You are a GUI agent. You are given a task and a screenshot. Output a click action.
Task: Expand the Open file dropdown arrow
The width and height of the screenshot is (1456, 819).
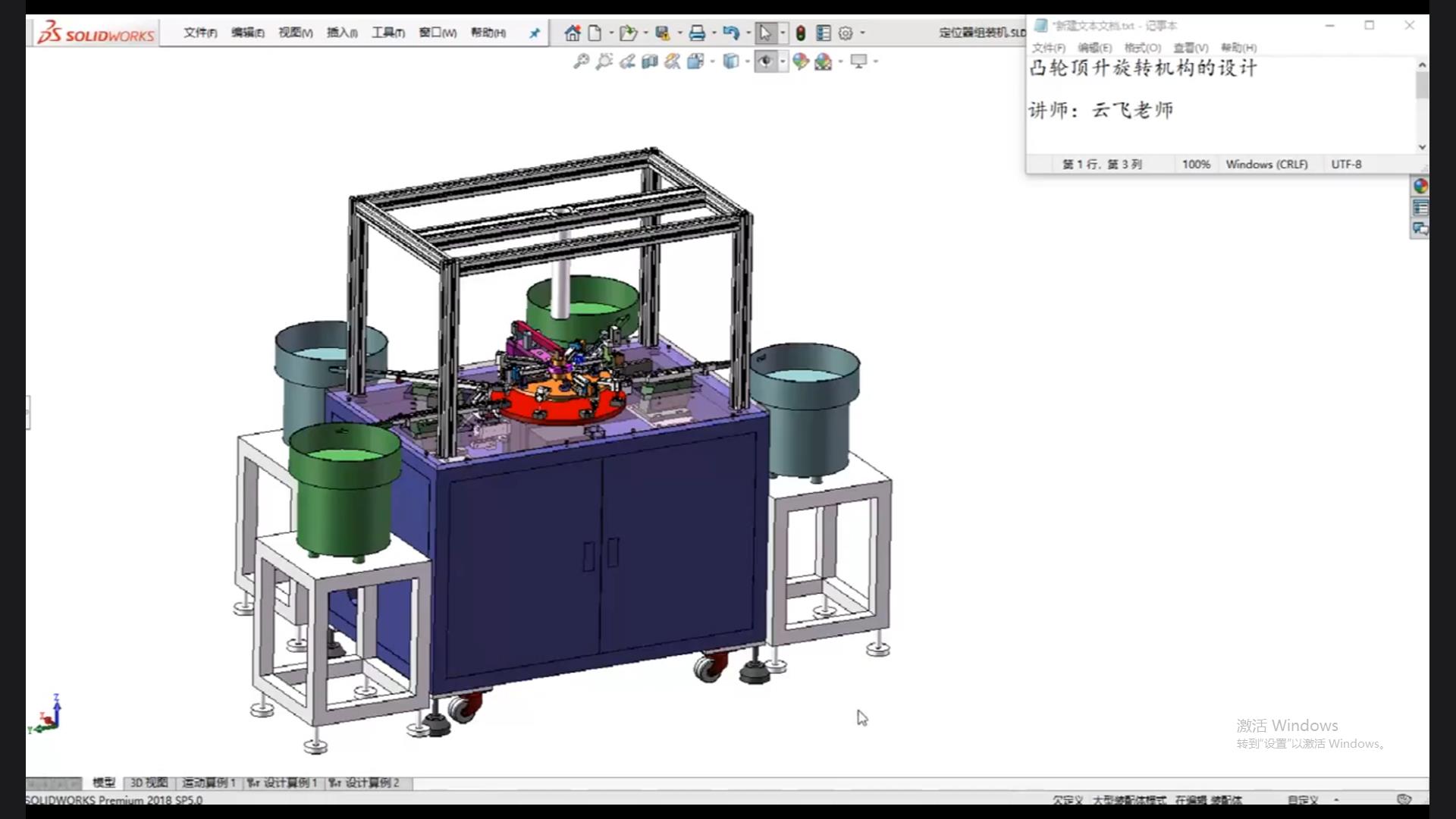pos(646,33)
